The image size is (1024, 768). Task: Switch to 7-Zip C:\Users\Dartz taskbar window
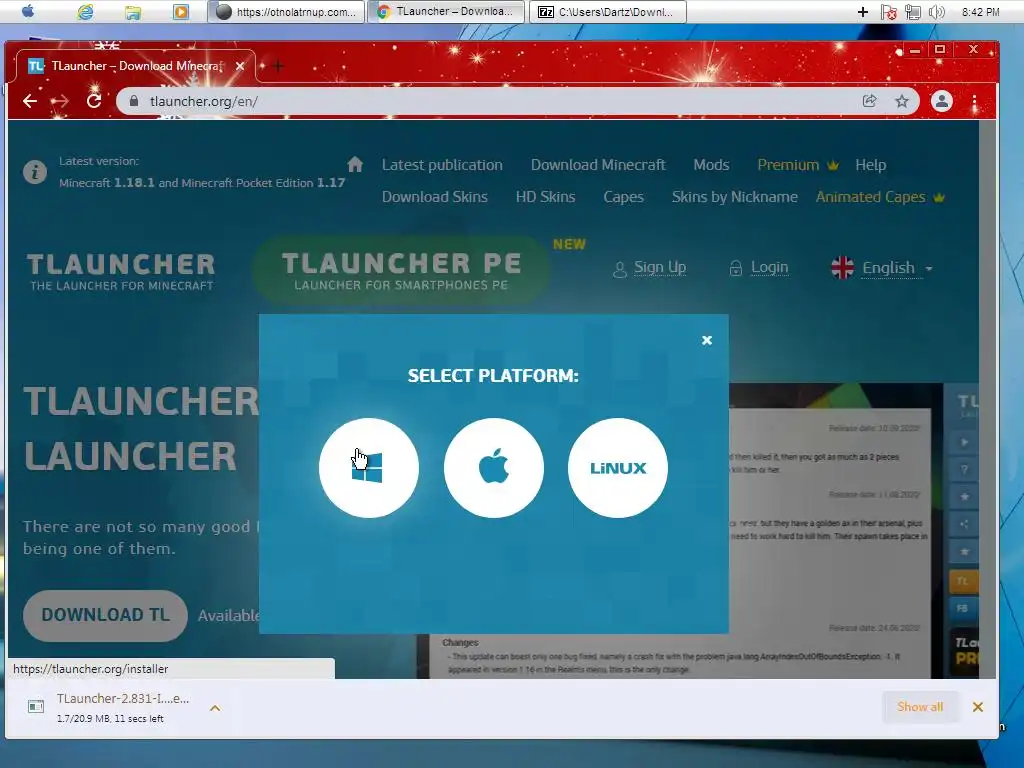tap(608, 12)
